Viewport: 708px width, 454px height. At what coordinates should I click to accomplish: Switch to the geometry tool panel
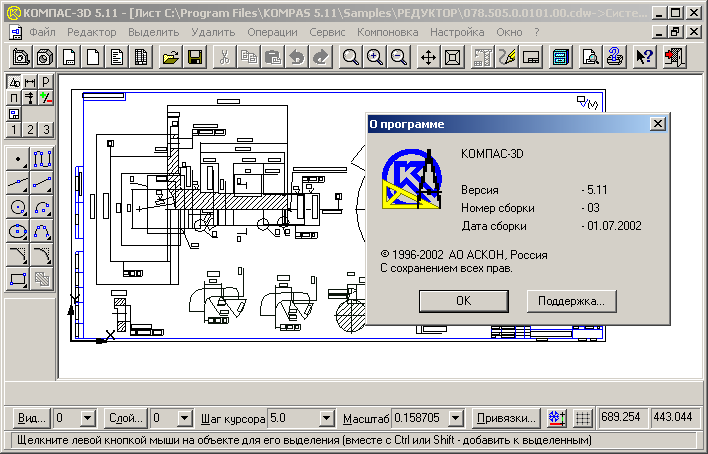(x=14, y=82)
